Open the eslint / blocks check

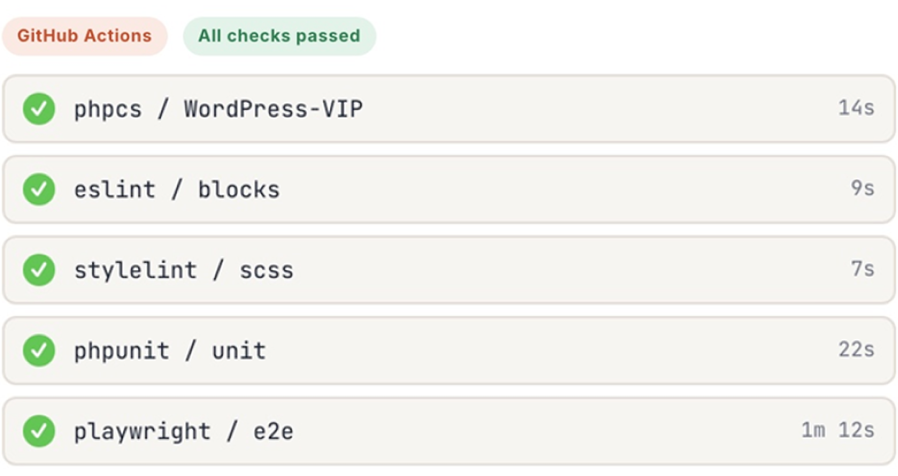pyautogui.click(x=177, y=190)
